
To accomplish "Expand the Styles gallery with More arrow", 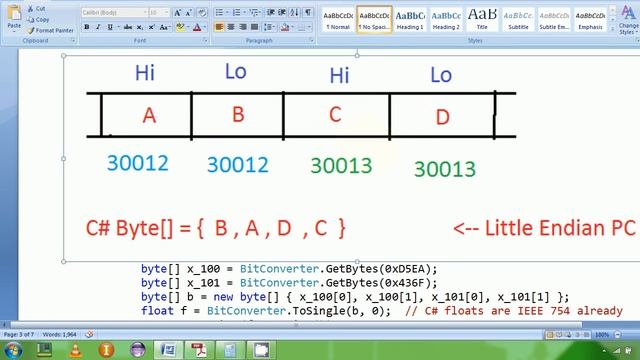I will point(612,29).
